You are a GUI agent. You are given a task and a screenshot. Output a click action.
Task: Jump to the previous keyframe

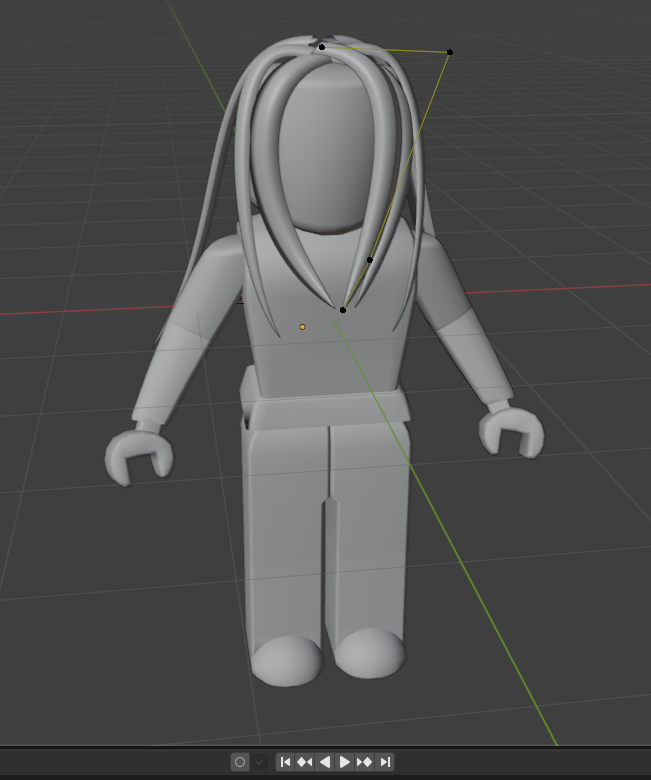coord(305,762)
